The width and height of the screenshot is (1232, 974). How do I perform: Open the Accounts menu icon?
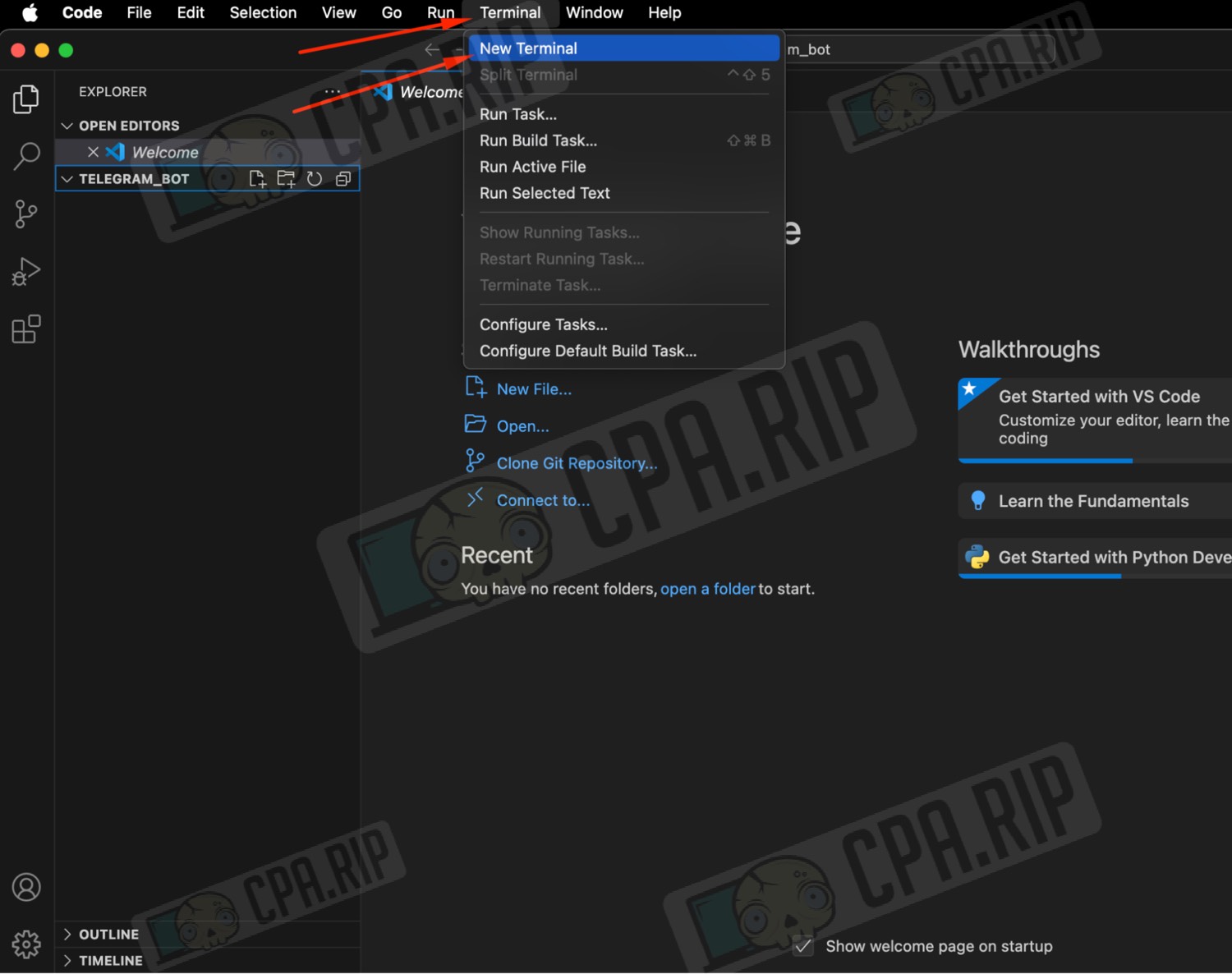[x=26, y=887]
